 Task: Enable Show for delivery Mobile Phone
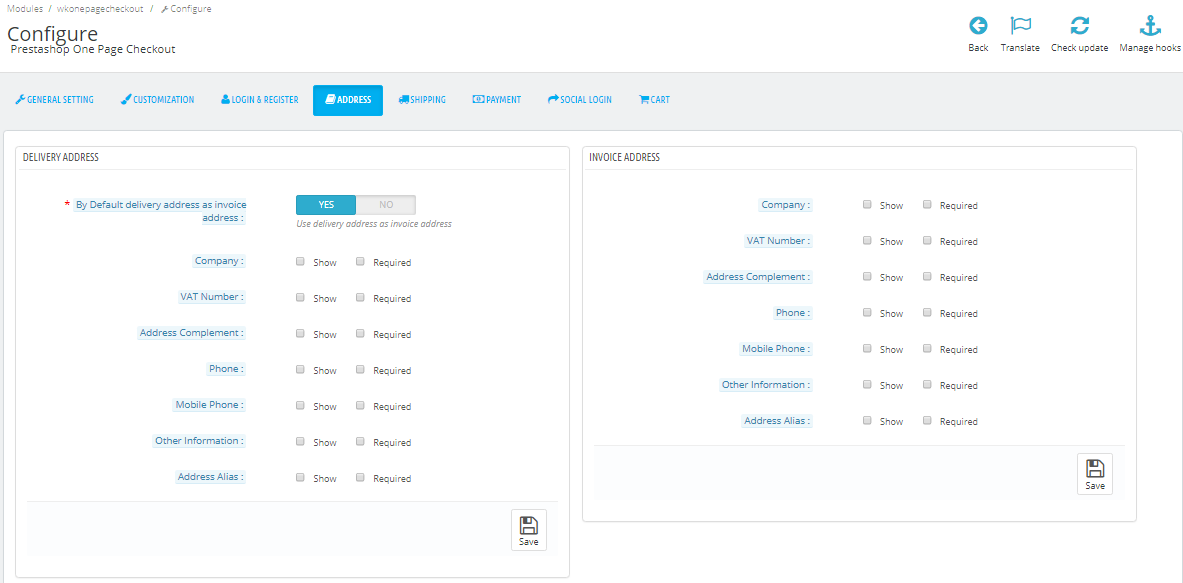(300, 405)
